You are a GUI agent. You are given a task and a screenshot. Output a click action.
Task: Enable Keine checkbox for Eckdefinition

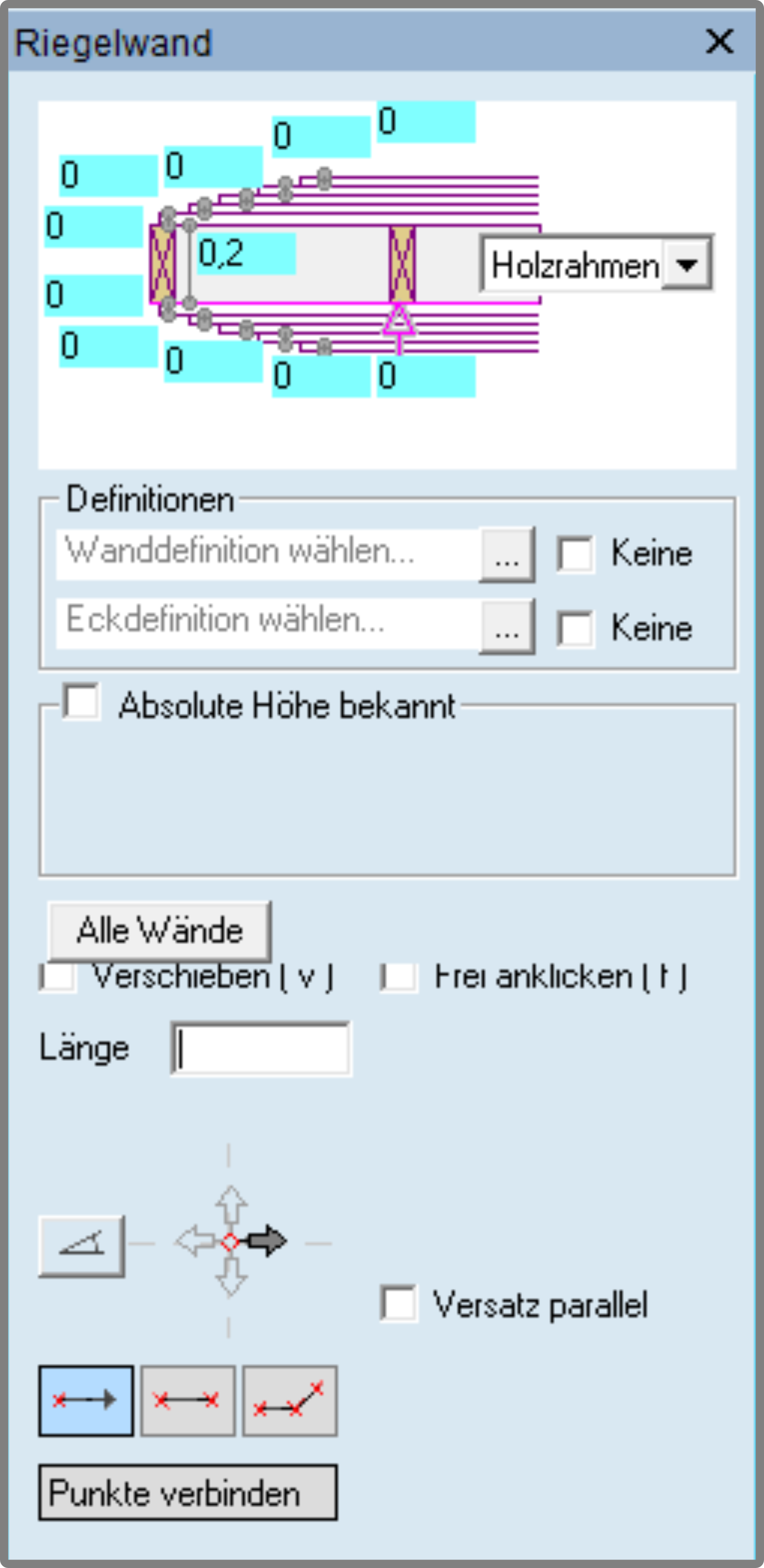pyautogui.click(x=575, y=628)
